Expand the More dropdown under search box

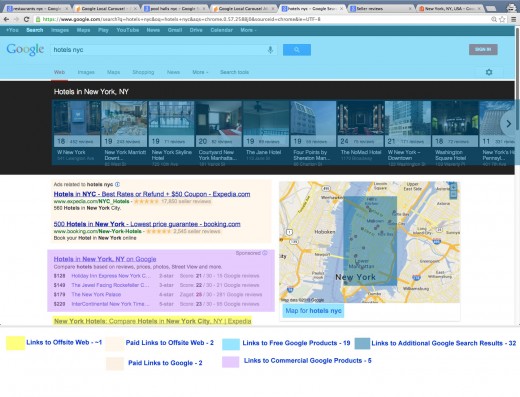pyautogui.click(x=200, y=72)
